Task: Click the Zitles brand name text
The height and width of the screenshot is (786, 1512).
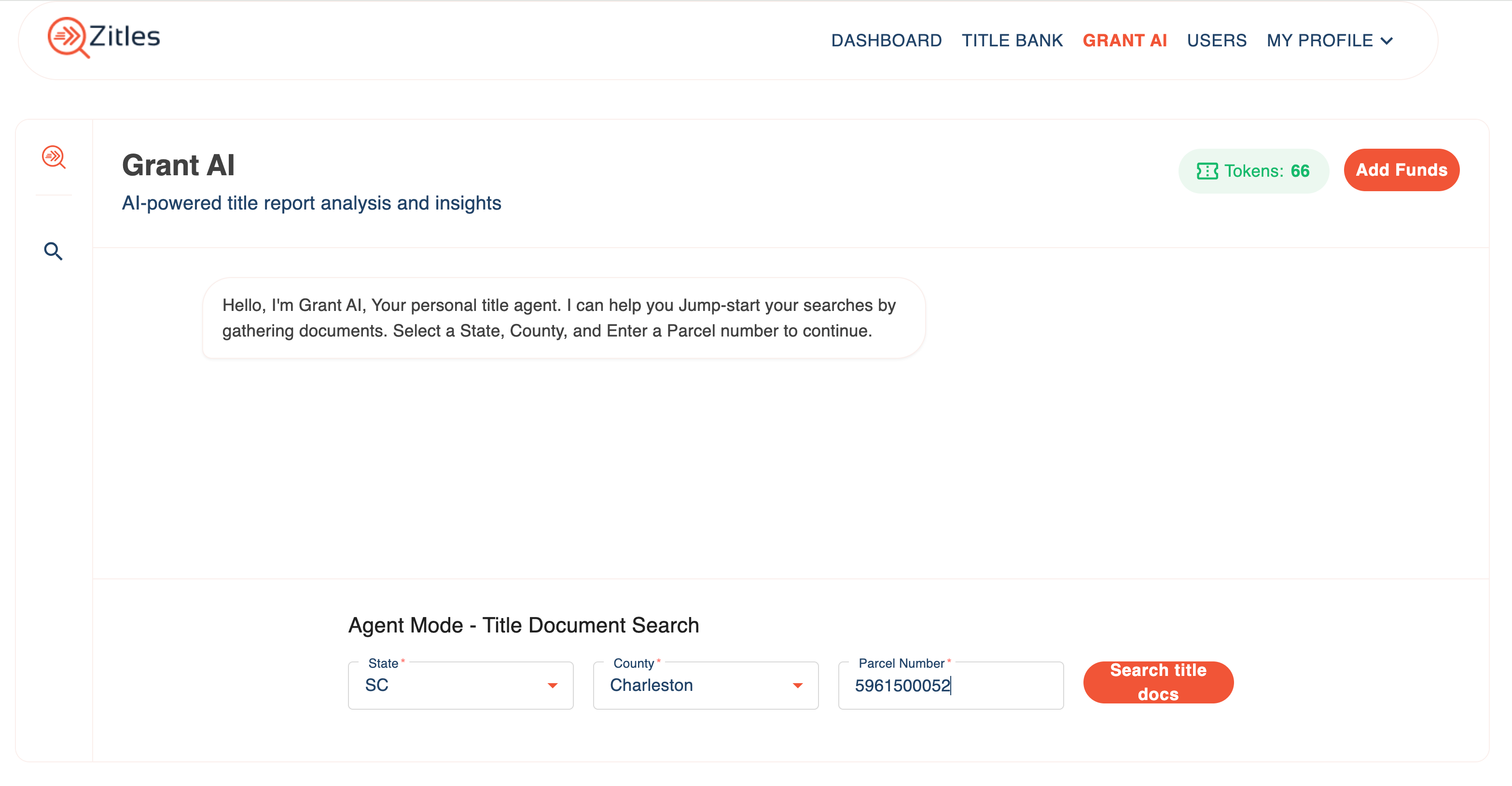Action: coord(125,36)
